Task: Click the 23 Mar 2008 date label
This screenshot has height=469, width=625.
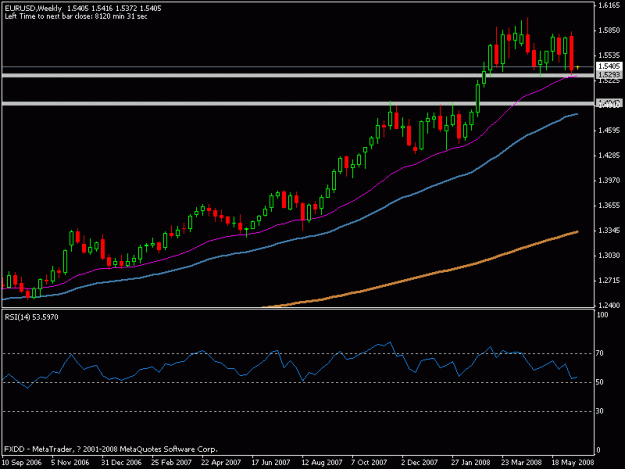Action: tap(521, 463)
